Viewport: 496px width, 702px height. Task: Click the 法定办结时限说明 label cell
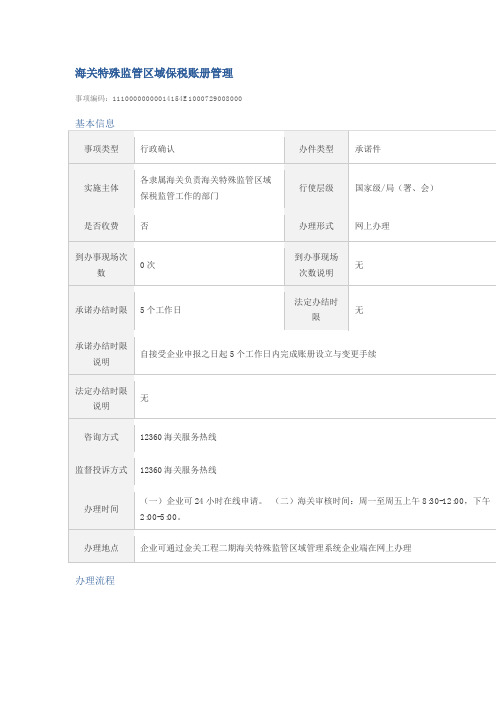point(101,398)
